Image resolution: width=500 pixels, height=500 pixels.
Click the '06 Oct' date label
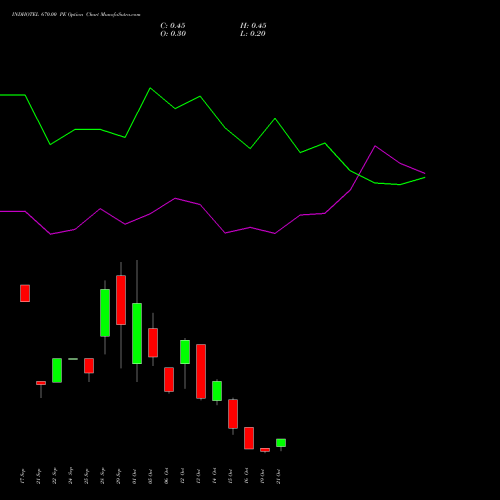166,476
